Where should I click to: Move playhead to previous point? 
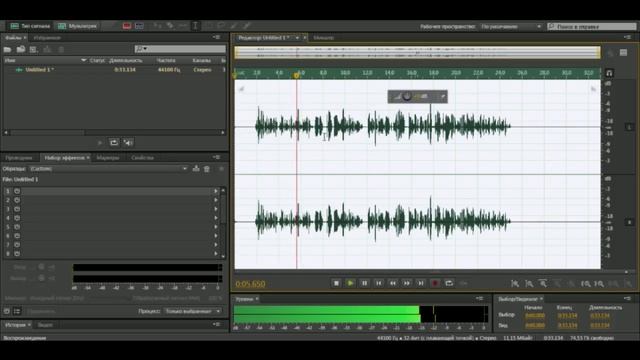click(x=379, y=283)
